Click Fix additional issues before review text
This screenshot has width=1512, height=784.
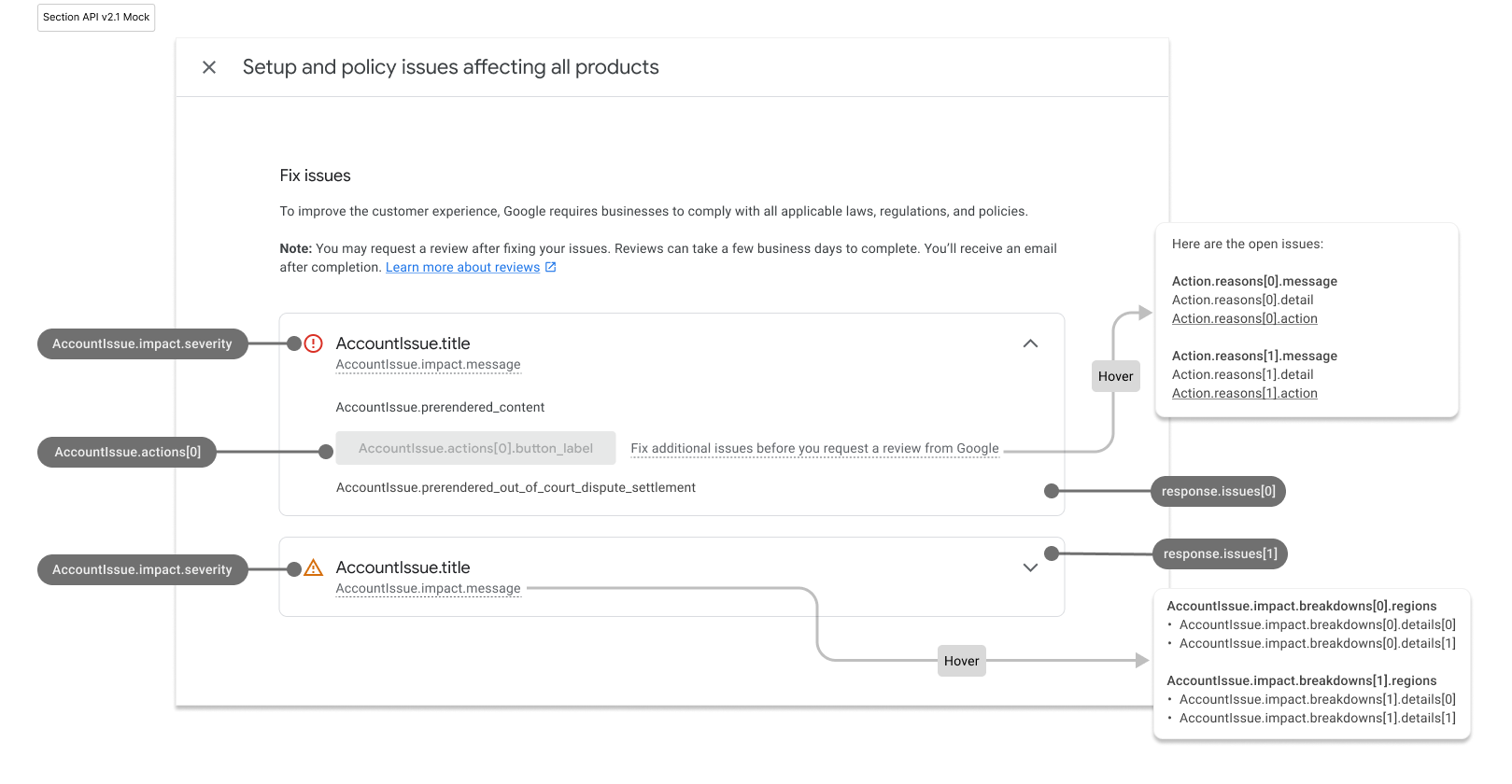coord(814,449)
